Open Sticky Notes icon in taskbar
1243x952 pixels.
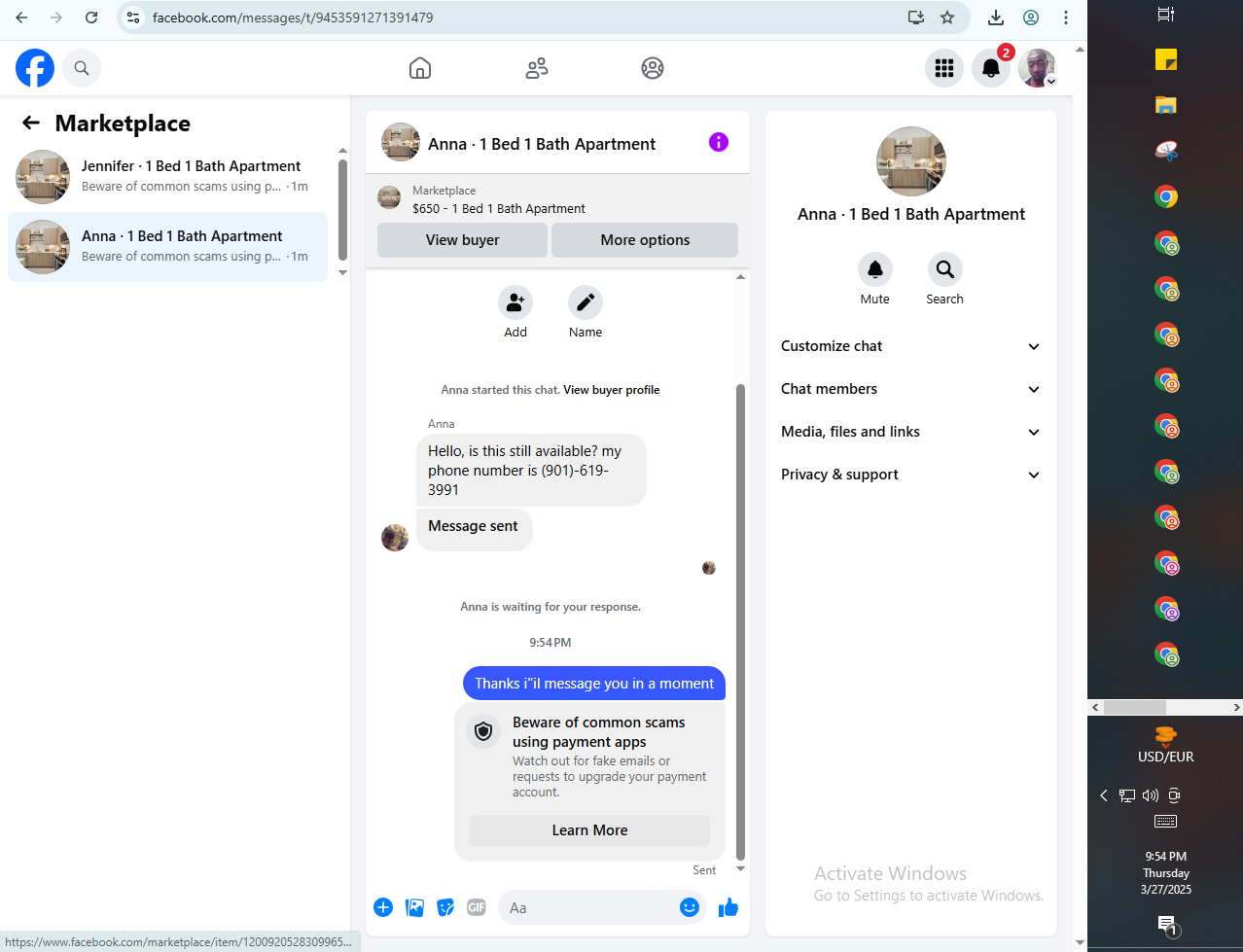1166,59
